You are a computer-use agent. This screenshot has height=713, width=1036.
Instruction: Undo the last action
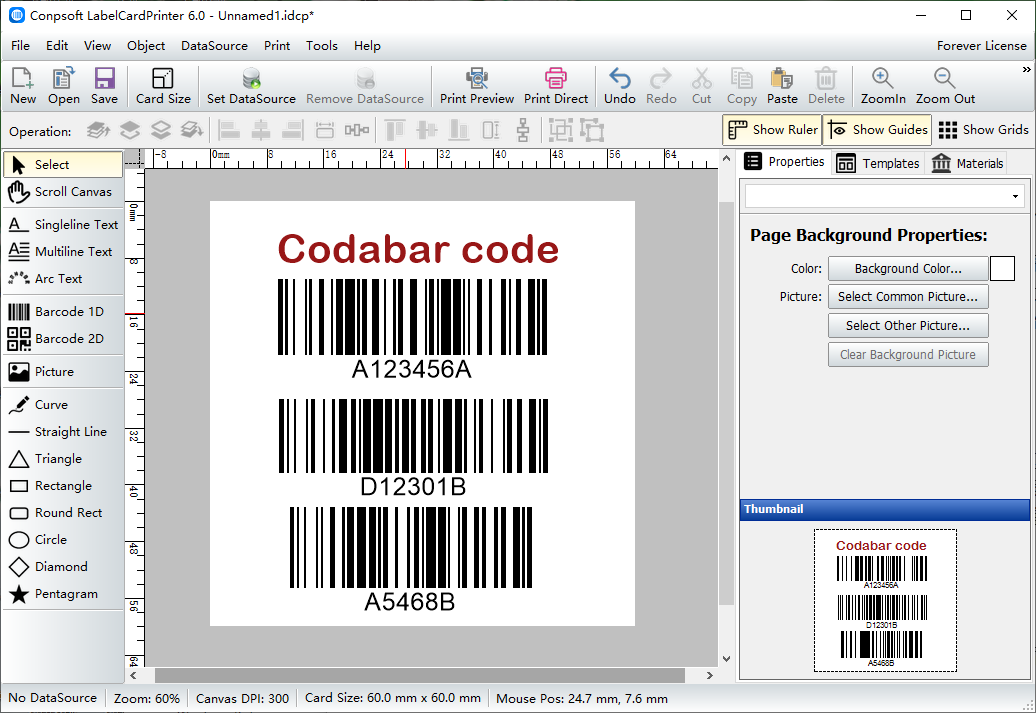click(x=620, y=86)
